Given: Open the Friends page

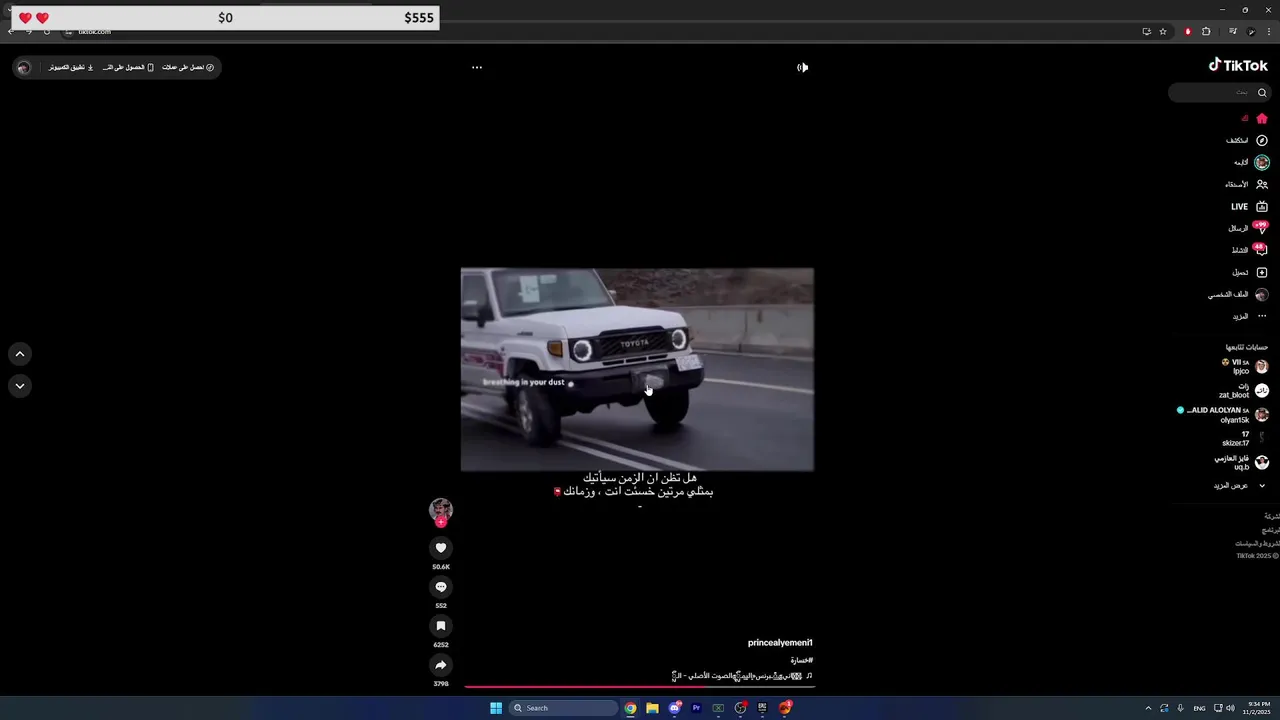Looking at the screenshot, I should [1247, 184].
